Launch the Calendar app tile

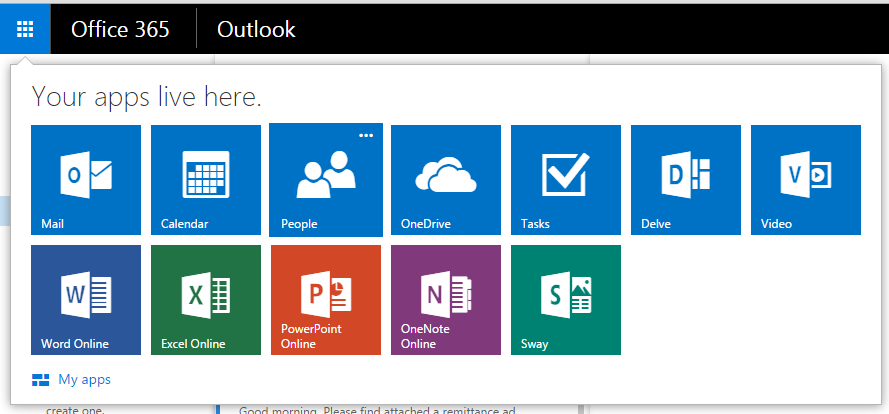pyautogui.click(x=206, y=180)
